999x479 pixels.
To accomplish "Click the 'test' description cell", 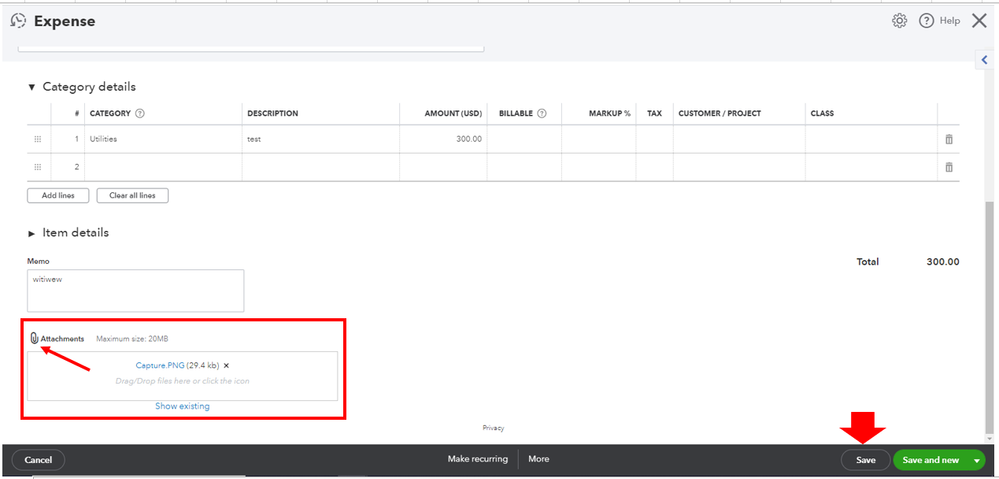I will tap(321, 139).
